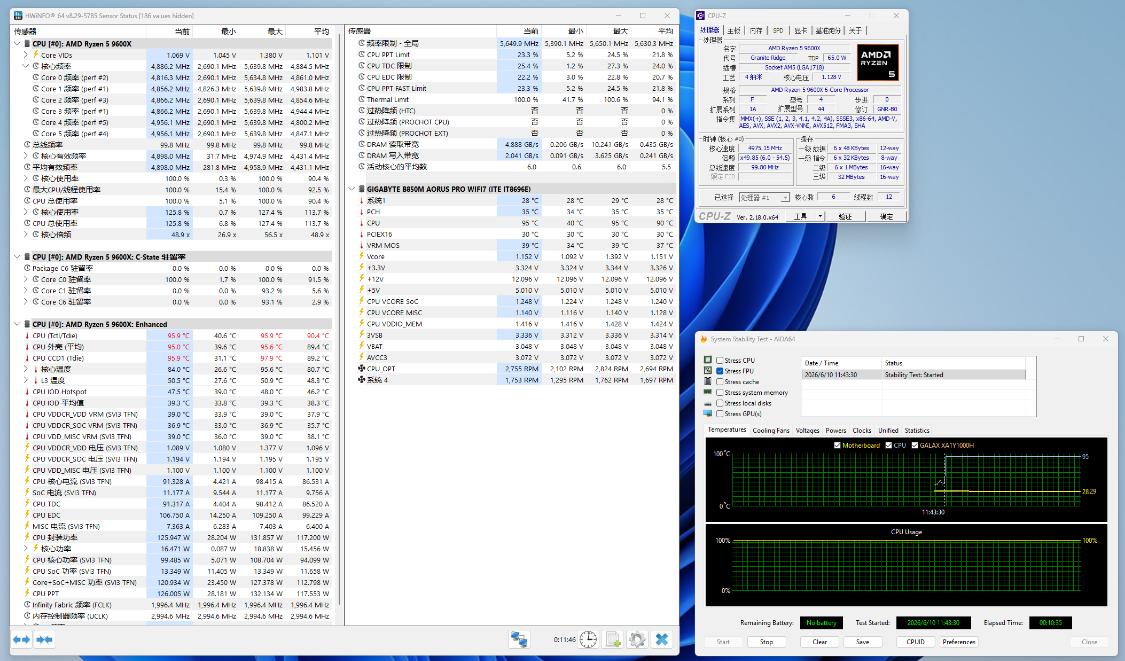Collapse the C-State residency sensor group
The width and height of the screenshot is (1125, 661).
(x=17, y=256)
